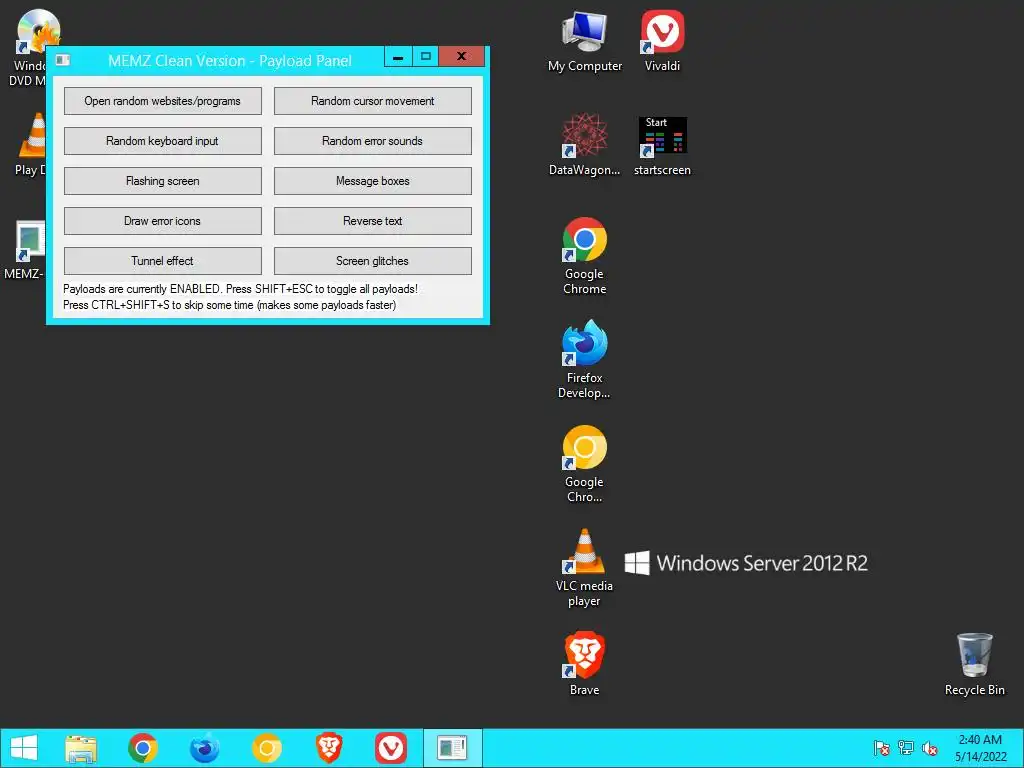Launch Google Chrome from the taskbar
The width and height of the screenshot is (1024, 768).
click(x=143, y=748)
